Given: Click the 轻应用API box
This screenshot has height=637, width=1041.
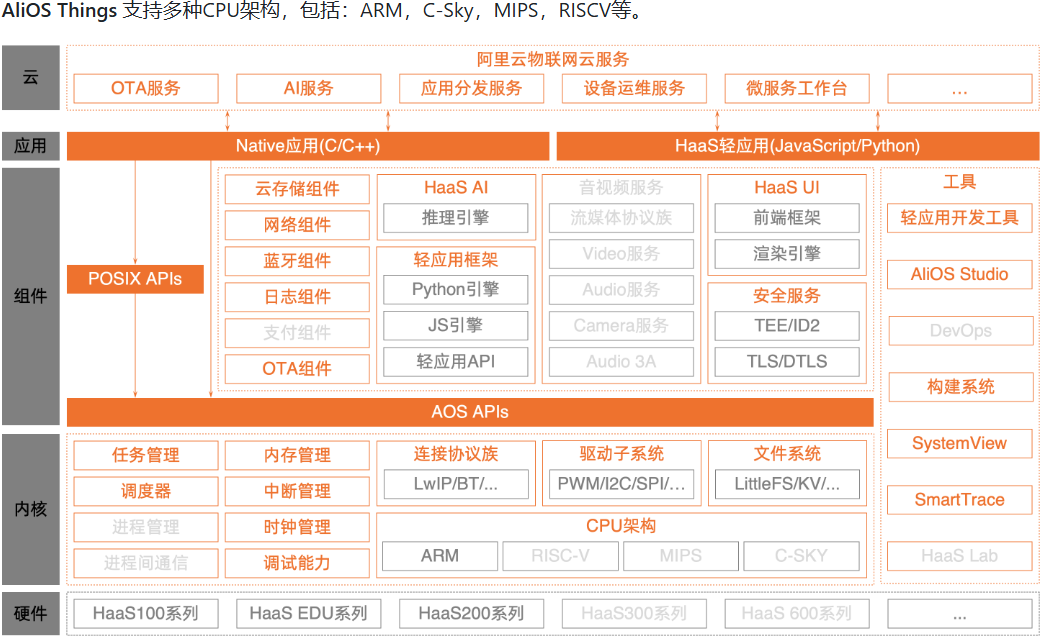Looking at the screenshot, I should pyautogui.click(x=455, y=361).
